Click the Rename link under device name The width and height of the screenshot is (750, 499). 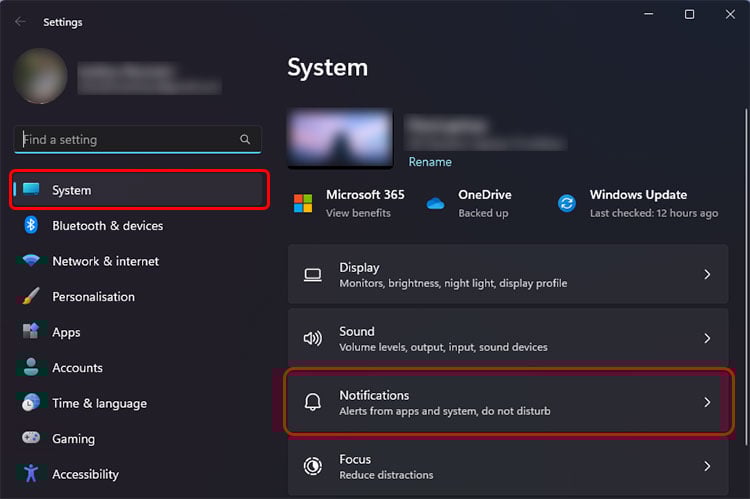pyautogui.click(x=430, y=162)
